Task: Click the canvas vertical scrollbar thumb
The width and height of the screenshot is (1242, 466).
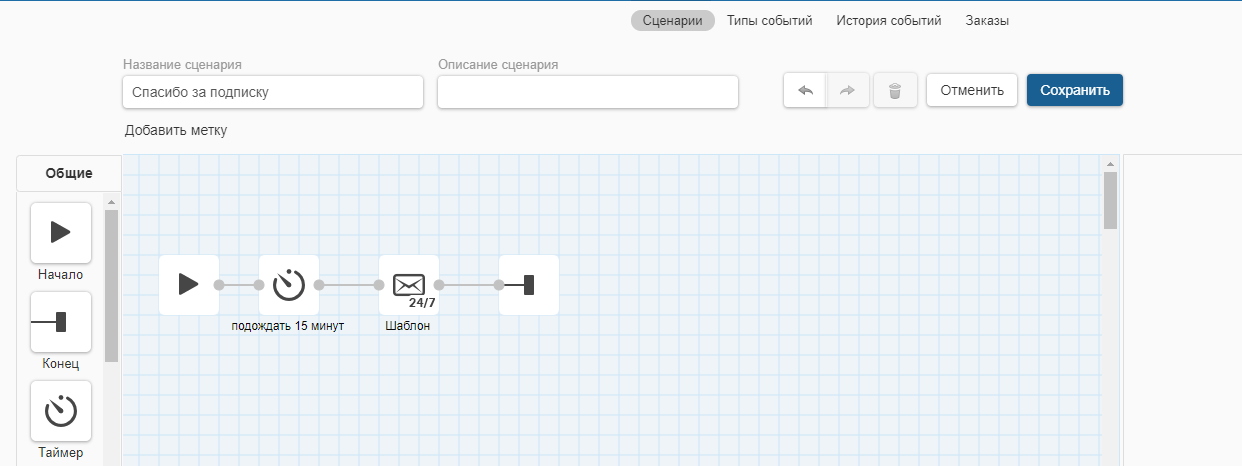Action: 1110,200
